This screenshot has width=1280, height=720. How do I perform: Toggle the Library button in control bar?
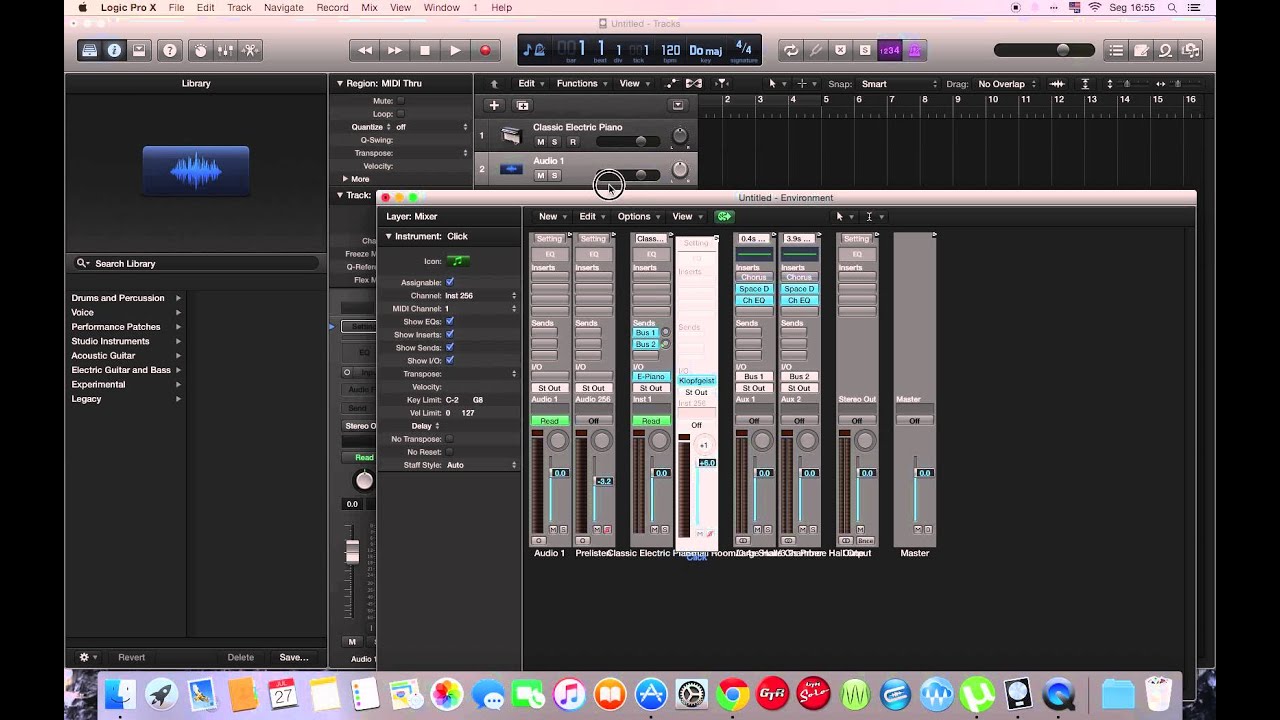[90, 50]
